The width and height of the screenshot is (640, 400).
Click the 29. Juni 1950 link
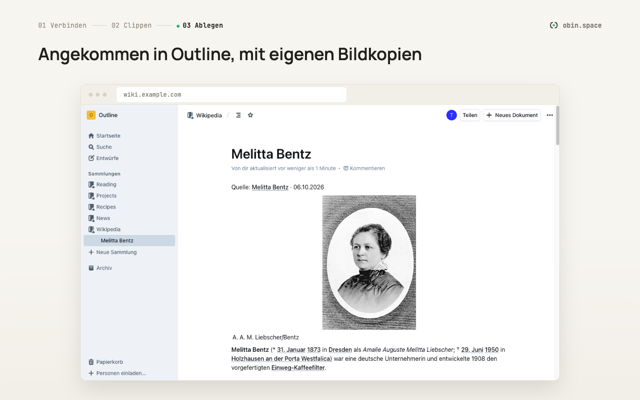(x=480, y=350)
